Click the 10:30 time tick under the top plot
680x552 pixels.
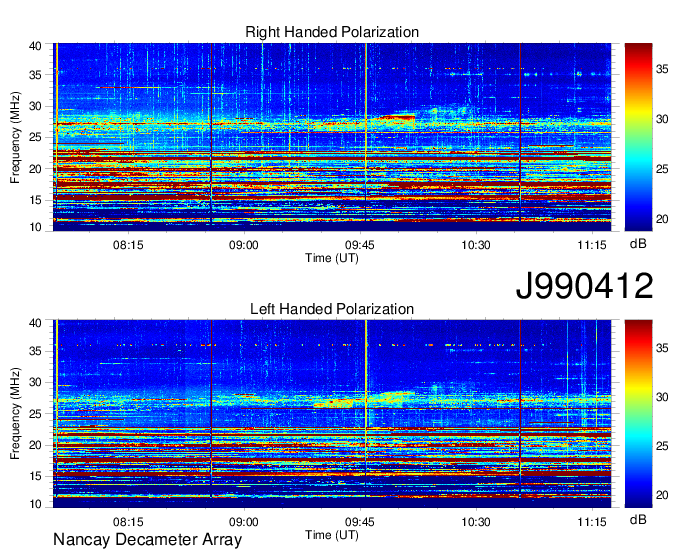tap(476, 245)
